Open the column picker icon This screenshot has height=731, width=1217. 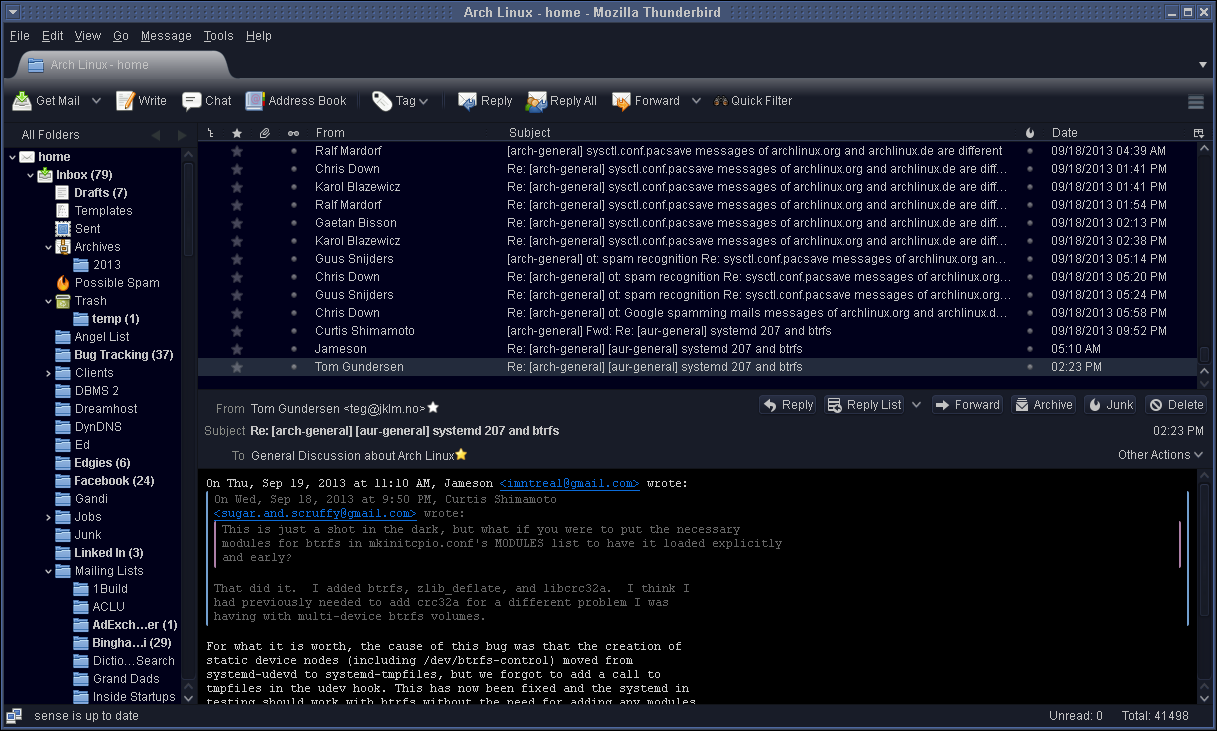tap(1199, 133)
